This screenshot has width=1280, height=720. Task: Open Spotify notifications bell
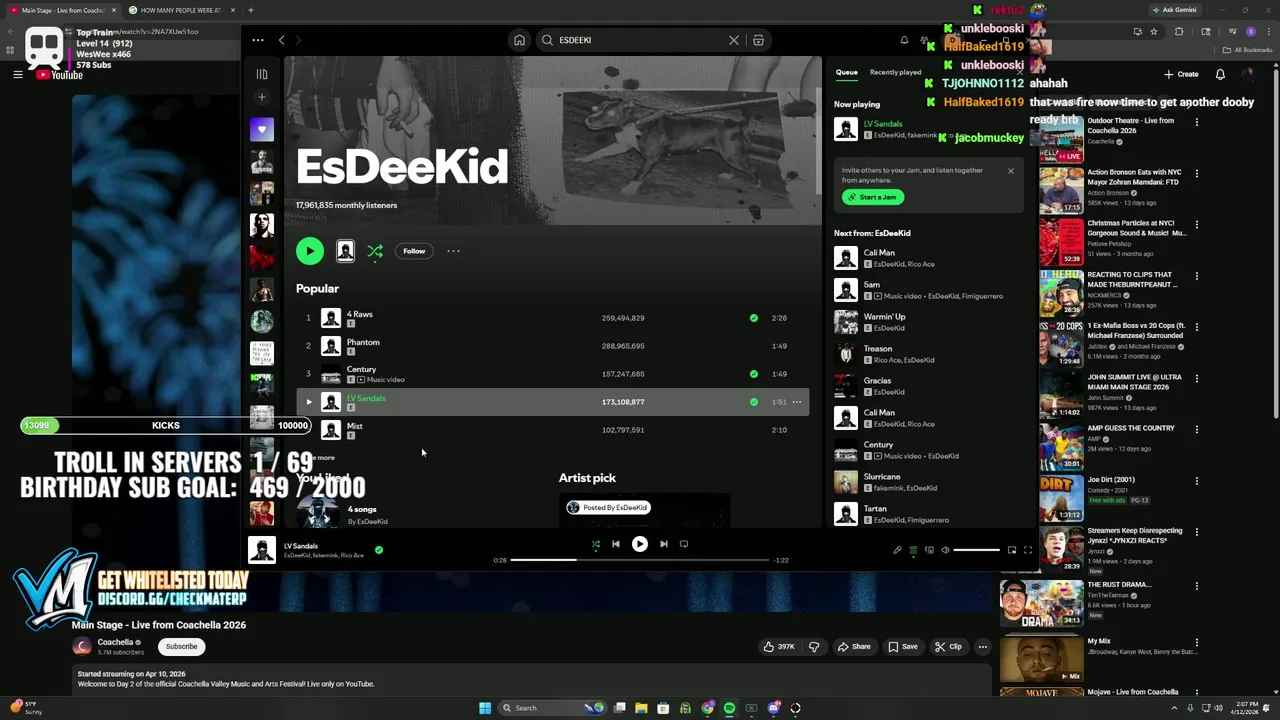(x=904, y=40)
